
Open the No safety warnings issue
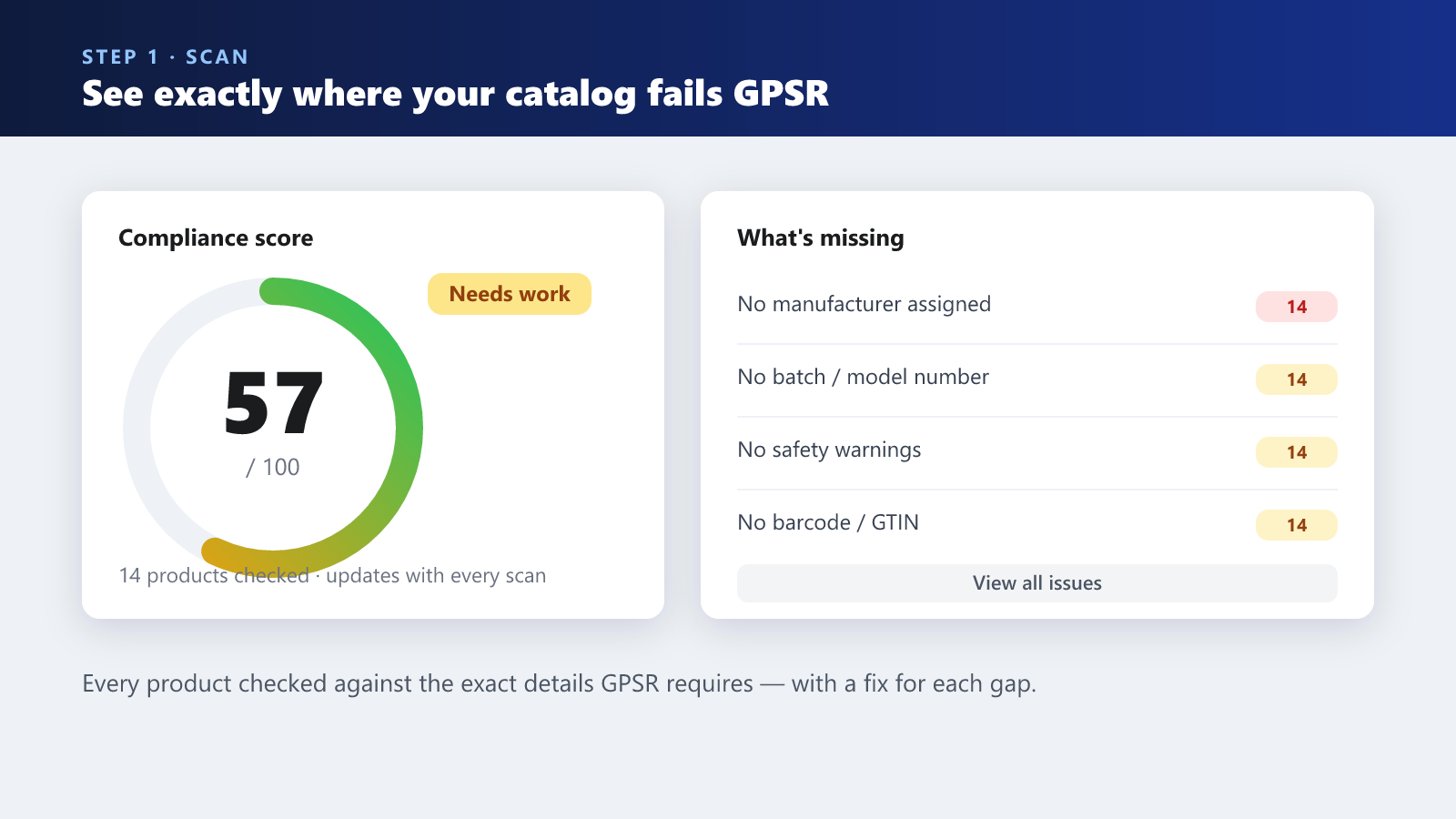(1037, 452)
